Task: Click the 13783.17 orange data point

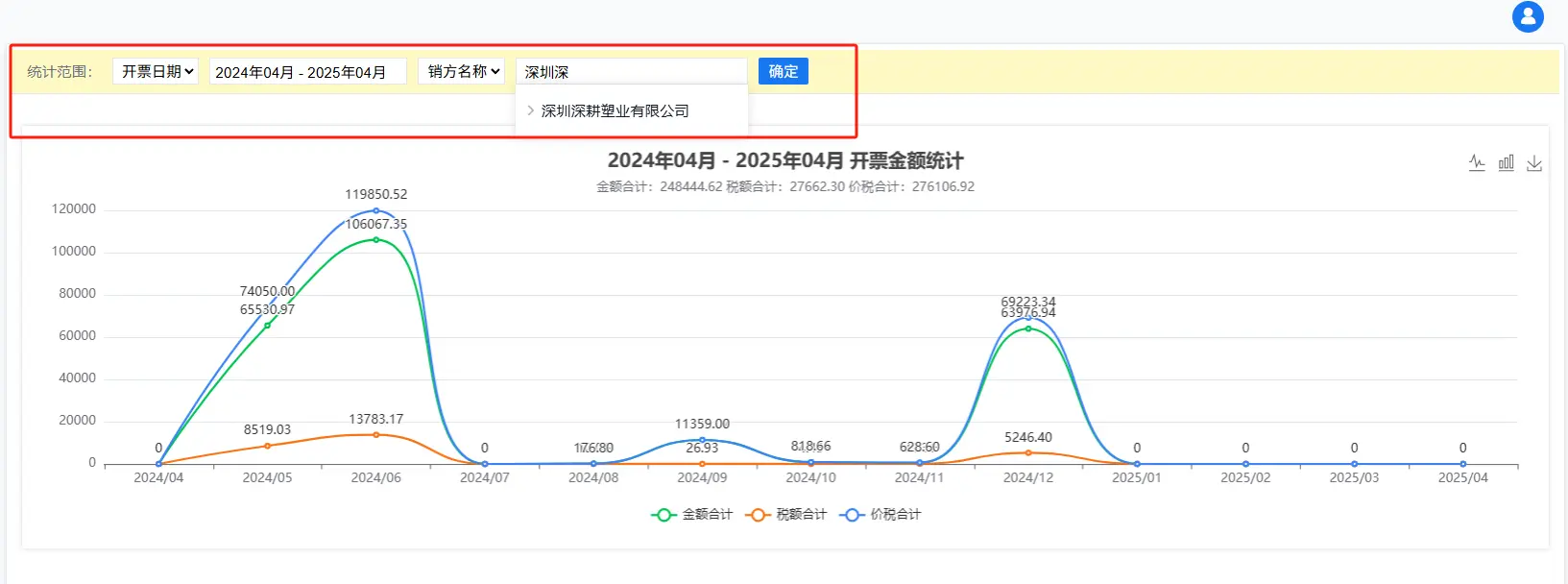Action: coord(375,435)
